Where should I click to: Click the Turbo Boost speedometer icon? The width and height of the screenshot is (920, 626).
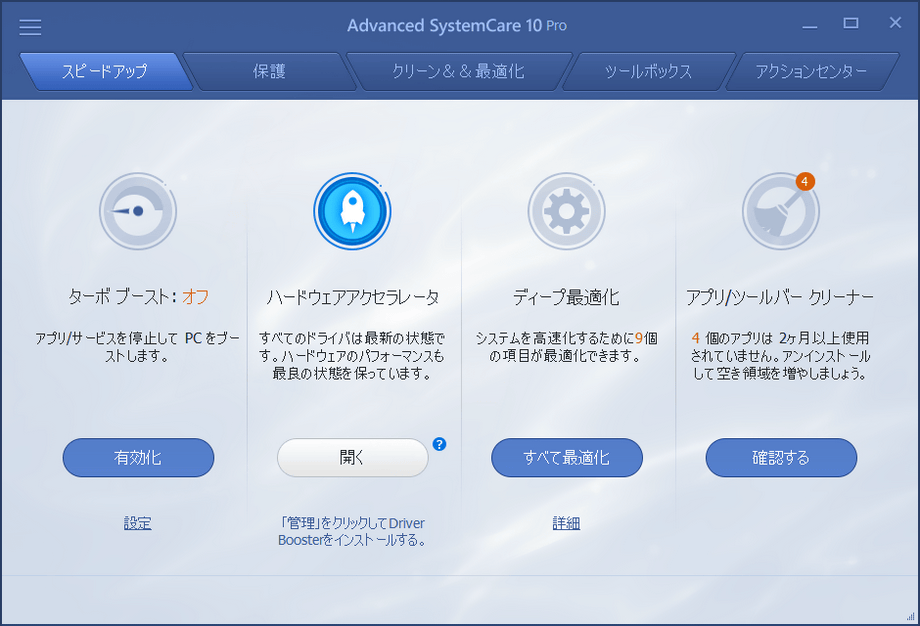pos(138,211)
